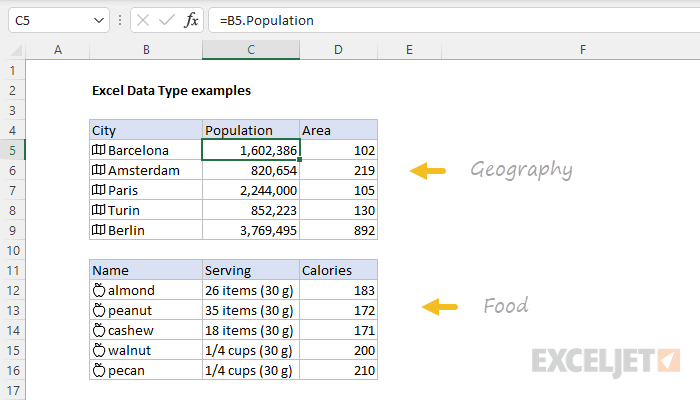Select the 'Serving' header cell
Image resolution: width=700 pixels, height=400 pixels.
[251, 271]
